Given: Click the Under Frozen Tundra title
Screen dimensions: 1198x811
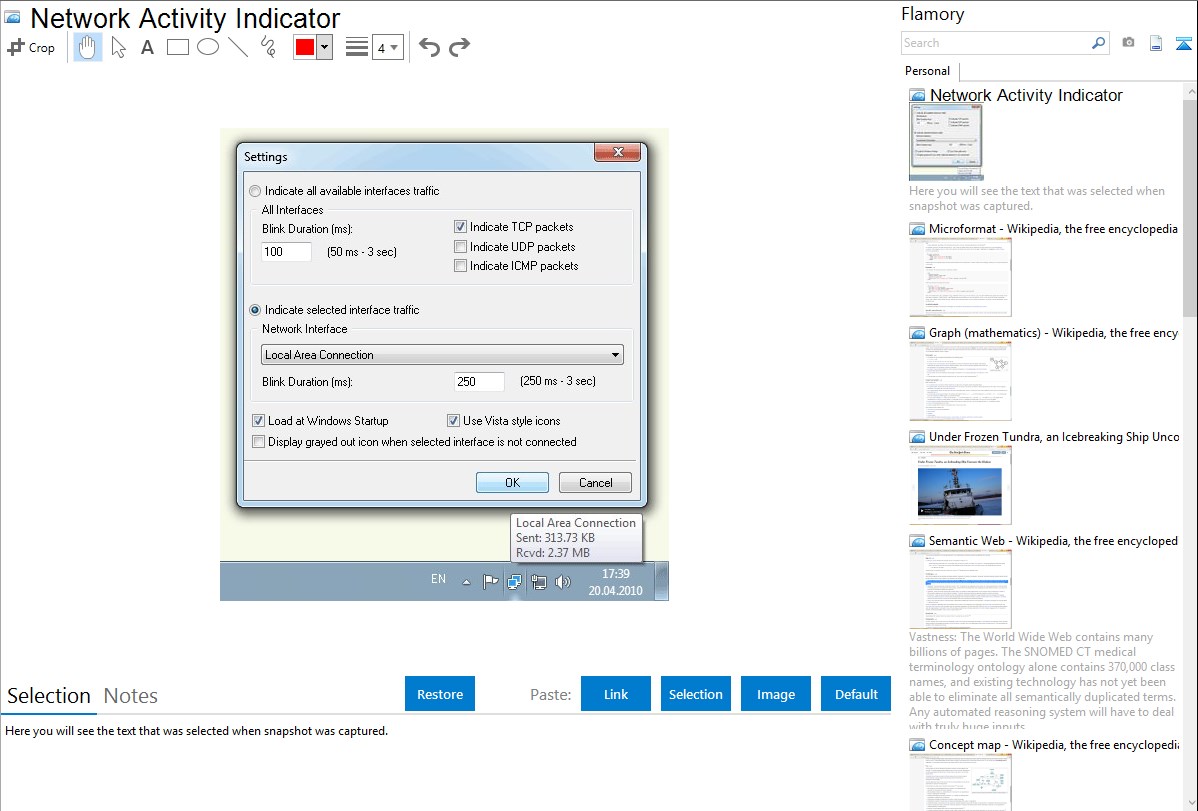Looking at the screenshot, I should point(1054,436).
